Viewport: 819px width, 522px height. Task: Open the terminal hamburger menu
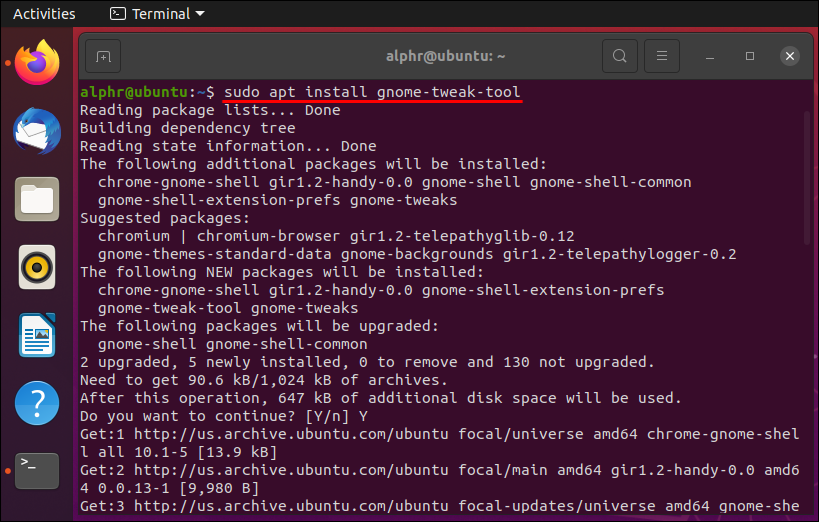pos(662,56)
